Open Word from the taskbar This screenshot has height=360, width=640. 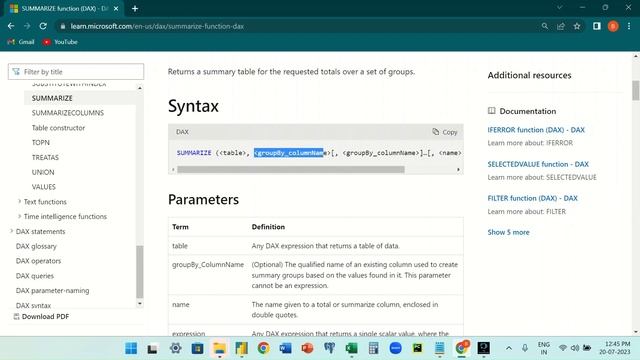click(x=285, y=348)
